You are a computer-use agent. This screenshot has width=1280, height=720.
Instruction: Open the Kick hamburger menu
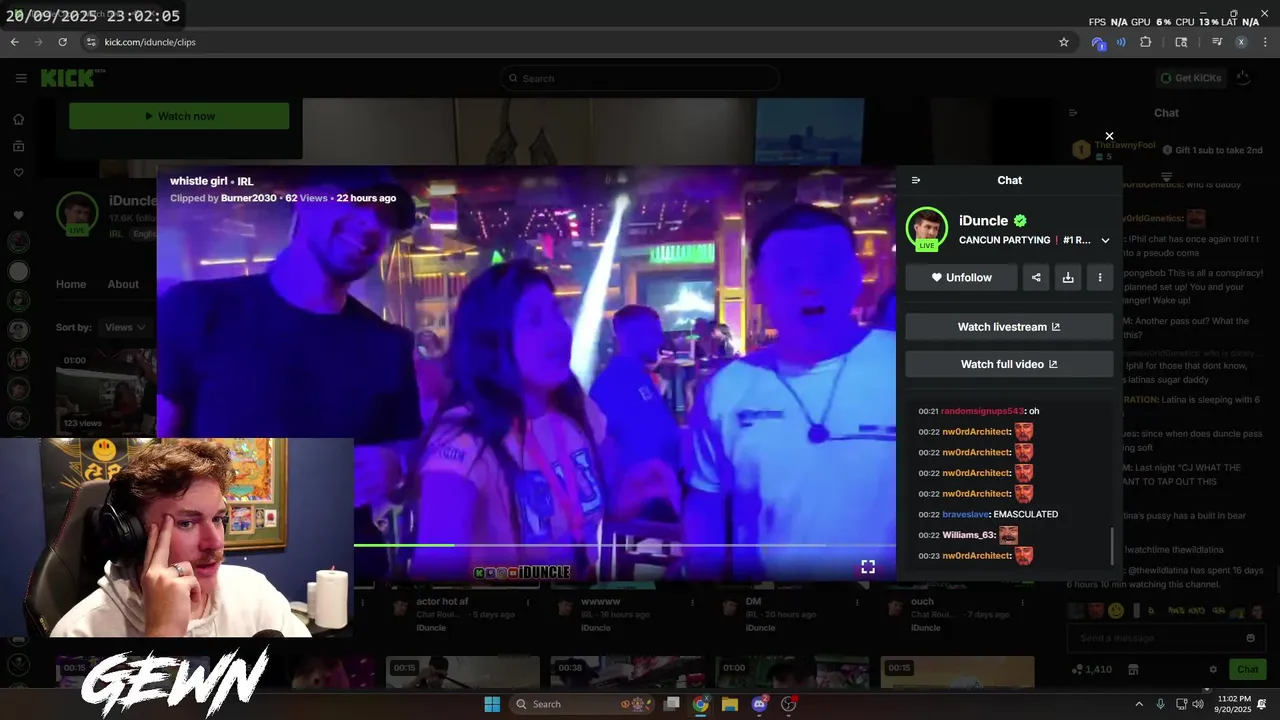pos(21,78)
